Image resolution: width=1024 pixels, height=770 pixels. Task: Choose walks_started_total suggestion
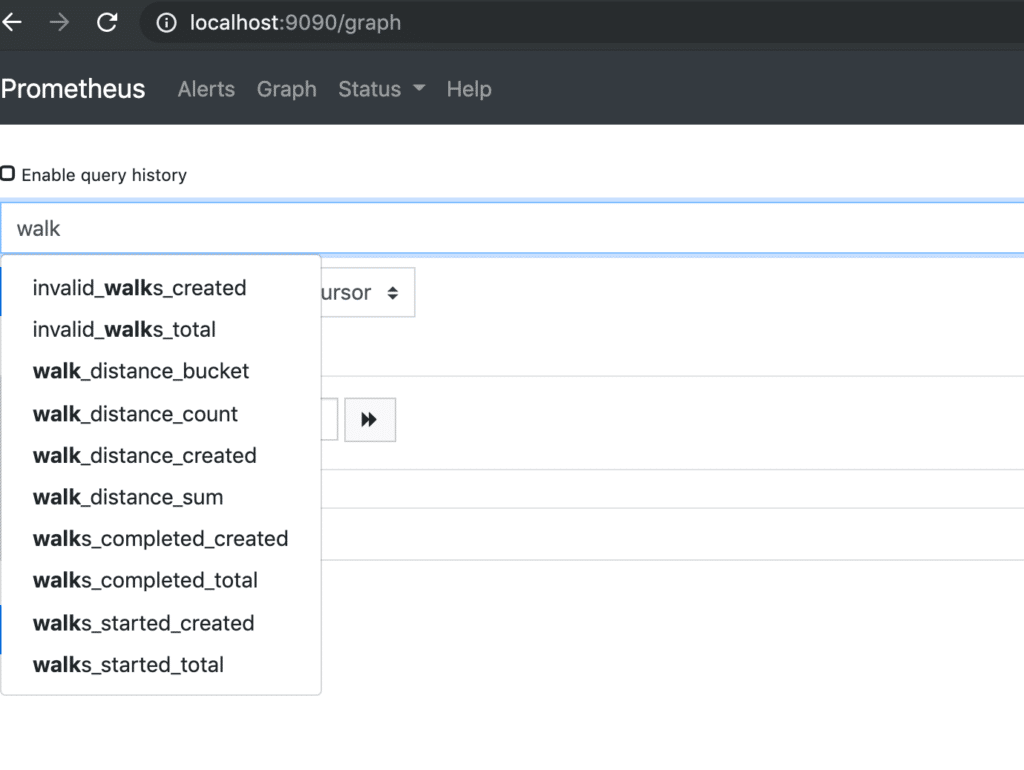128,665
